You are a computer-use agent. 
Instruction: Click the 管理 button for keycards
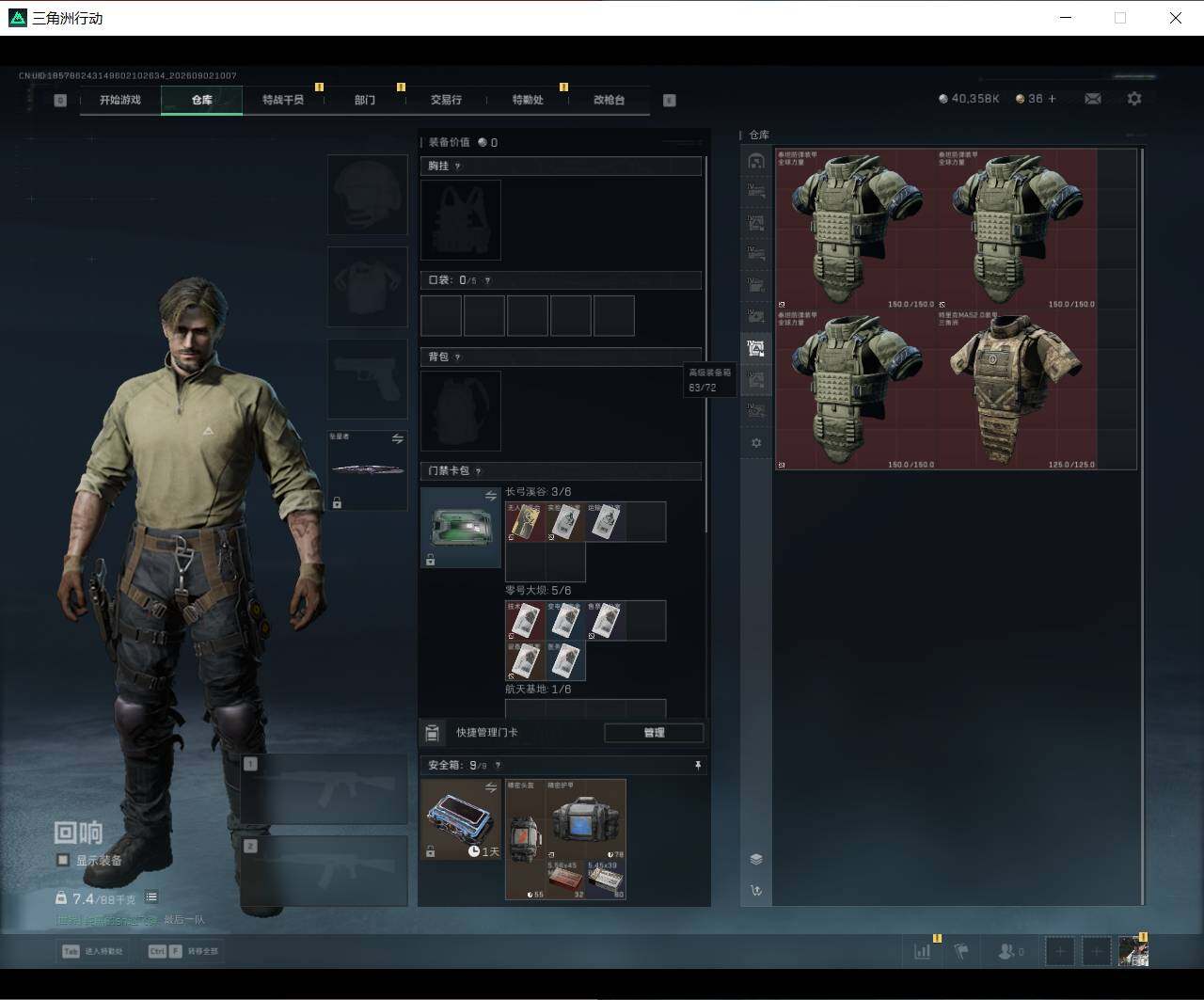click(654, 733)
